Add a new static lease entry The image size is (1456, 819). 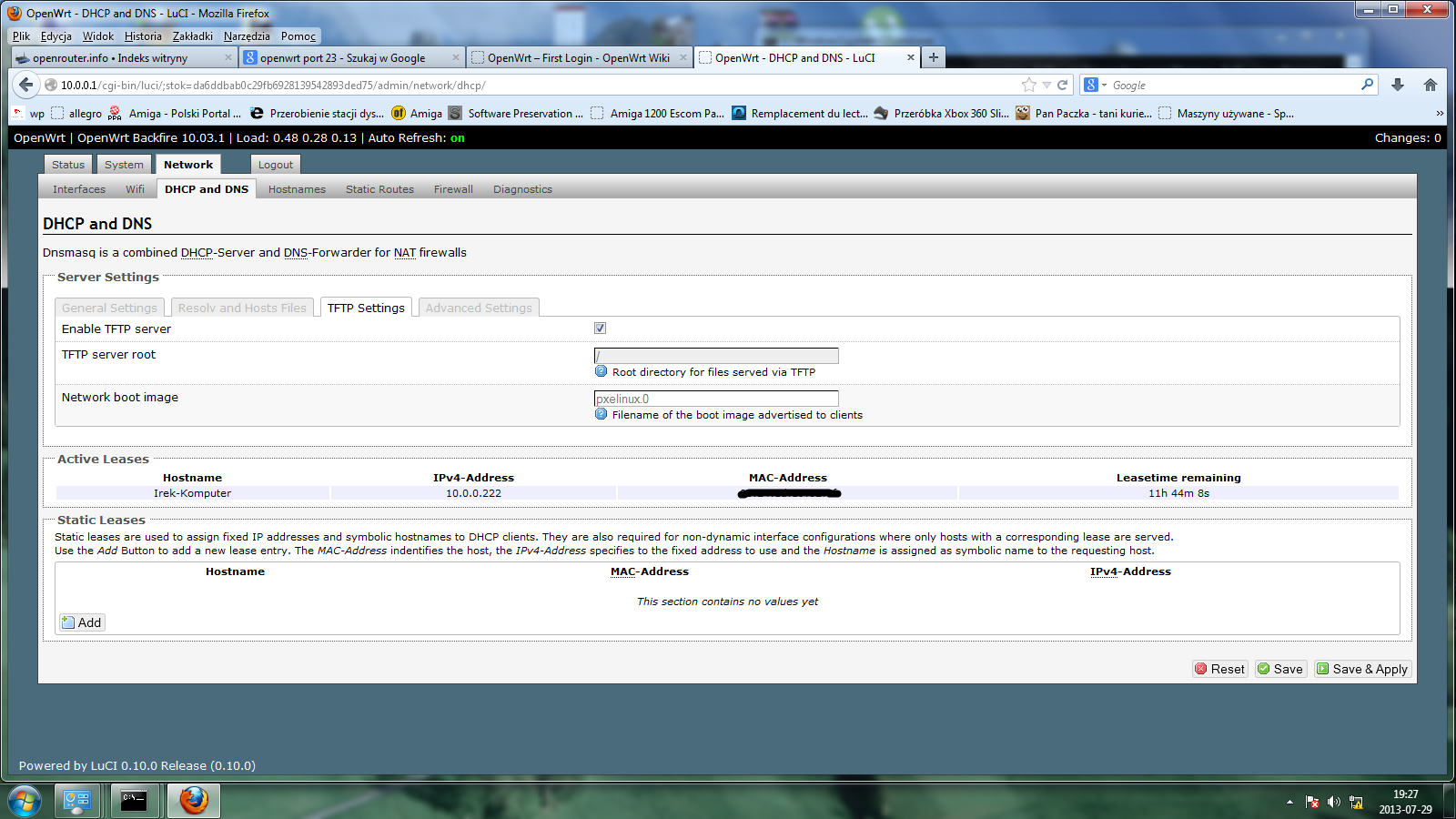[x=82, y=622]
